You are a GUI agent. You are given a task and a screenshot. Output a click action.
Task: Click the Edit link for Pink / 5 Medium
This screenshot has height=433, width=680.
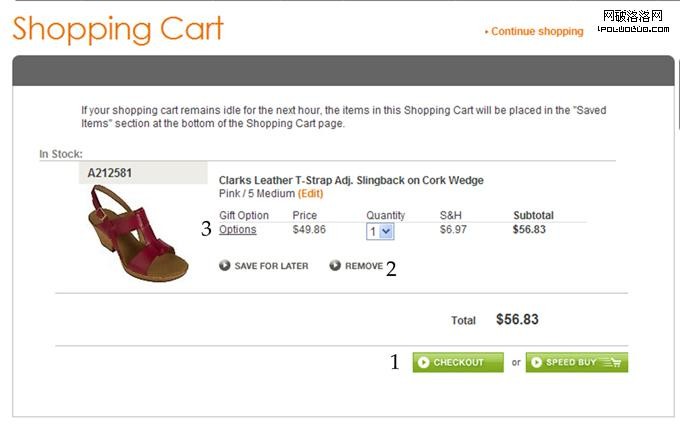(310, 194)
